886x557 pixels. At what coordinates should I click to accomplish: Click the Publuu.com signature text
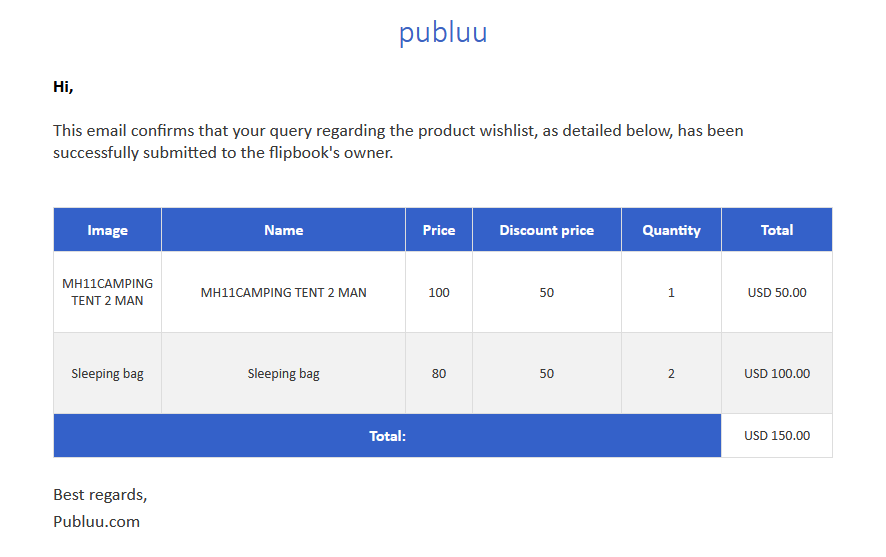click(x=97, y=521)
